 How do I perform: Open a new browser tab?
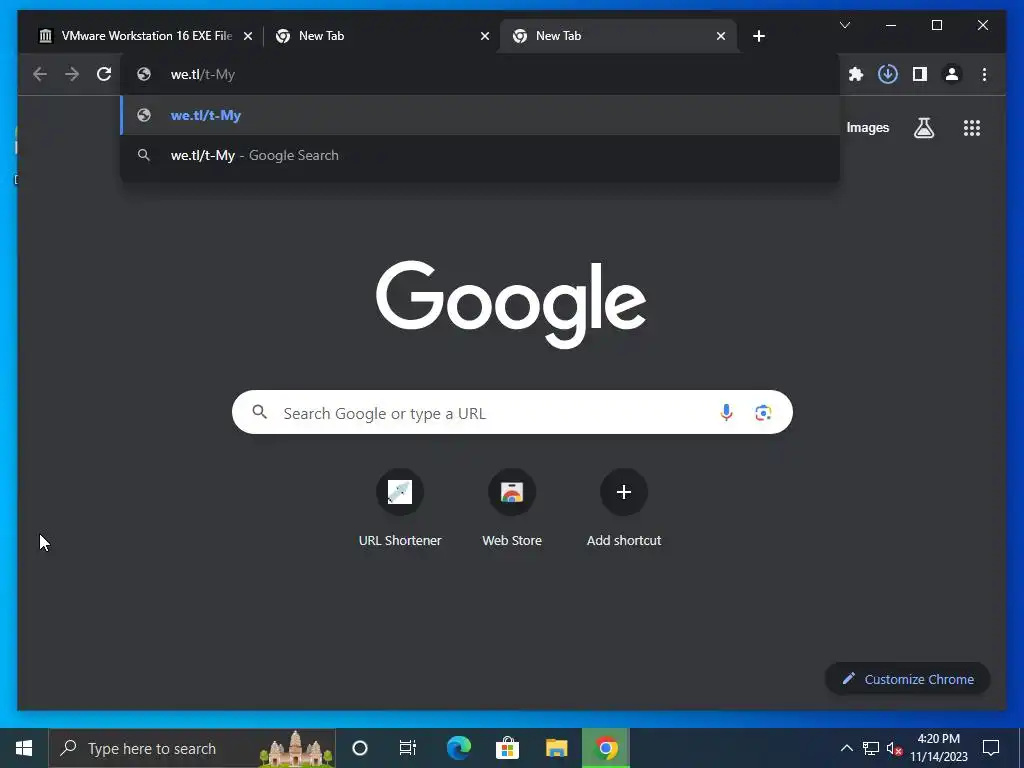[758, 36]
